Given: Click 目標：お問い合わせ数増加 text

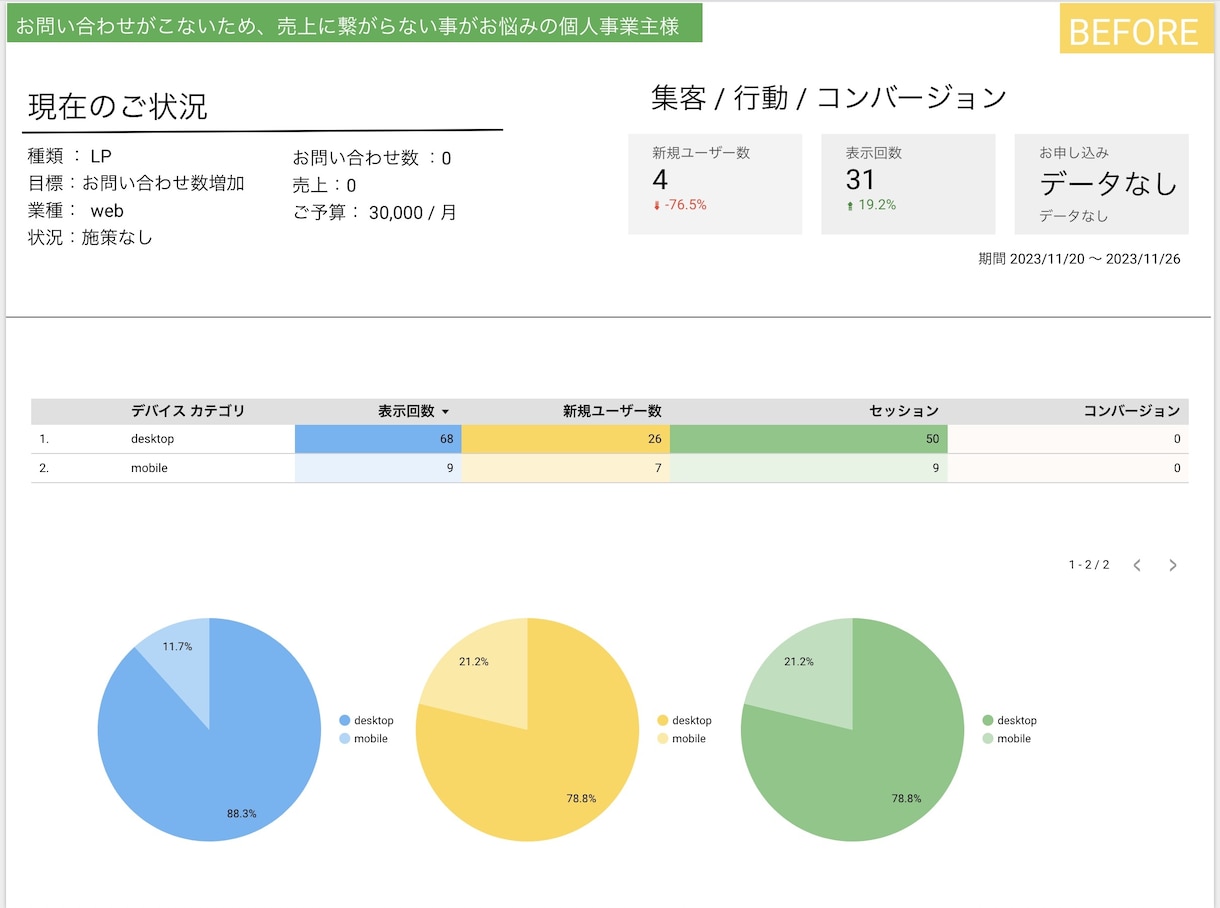Looking at the screenshot, I should [x=136, y=183].
